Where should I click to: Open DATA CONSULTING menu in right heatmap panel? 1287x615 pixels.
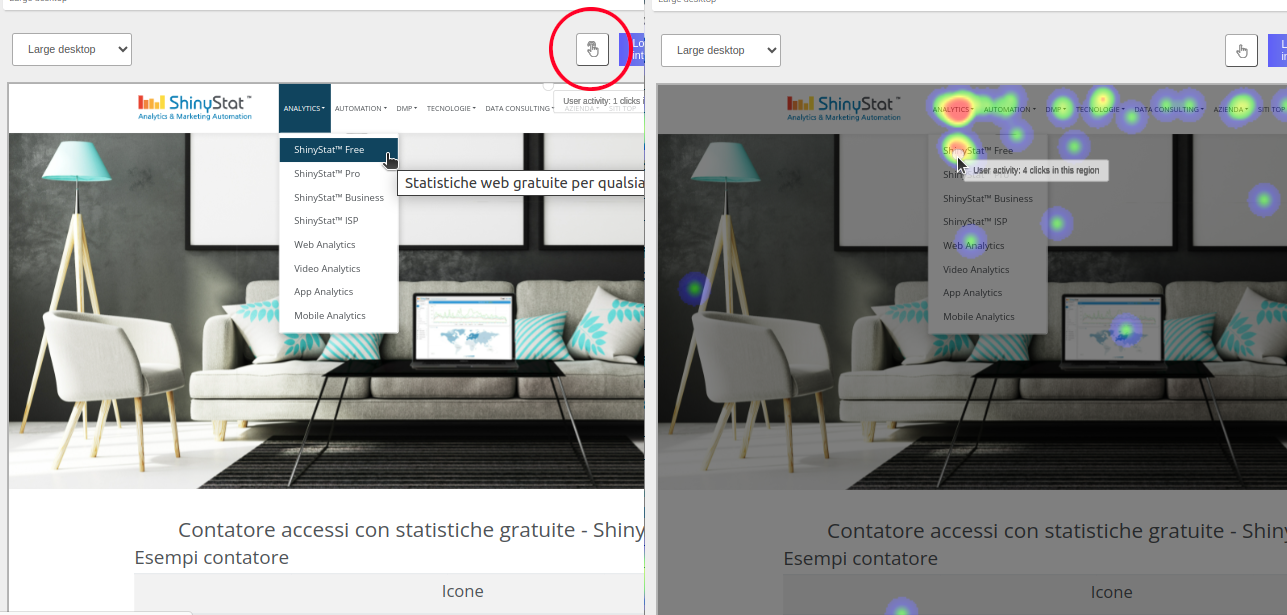(x=1168, y=109)
